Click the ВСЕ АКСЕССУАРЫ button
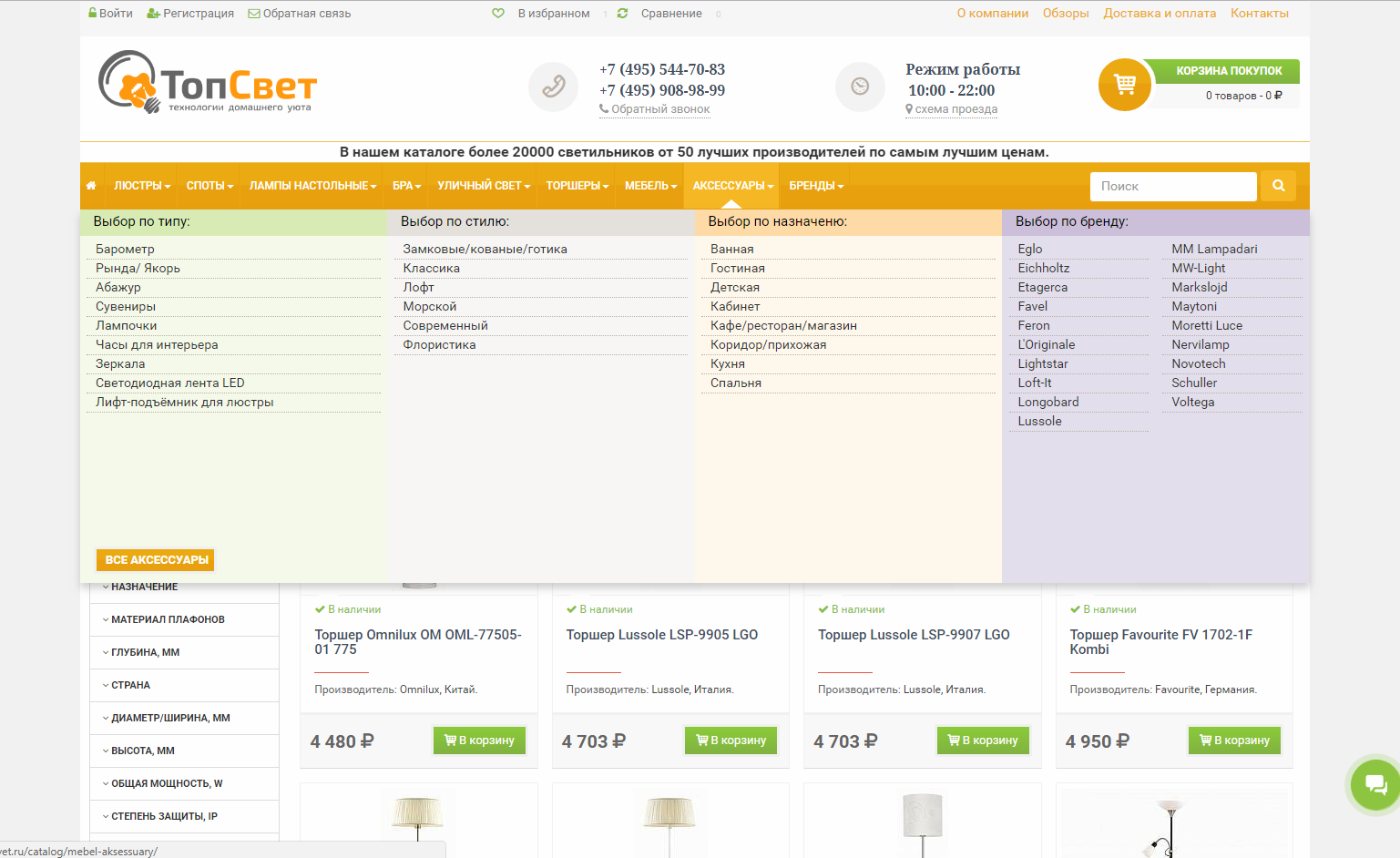Screen dimensions: 1400x858 (x=156, y=560)
